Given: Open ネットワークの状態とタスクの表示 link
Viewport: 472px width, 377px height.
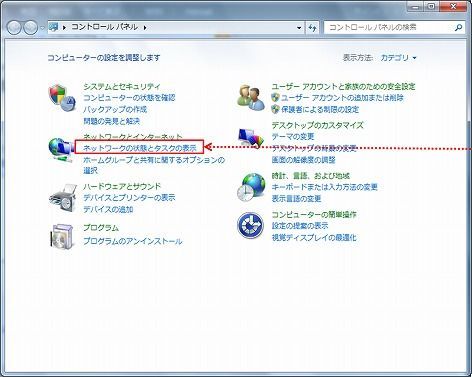Looking at the screenshot, I should [x=140, y=147].
